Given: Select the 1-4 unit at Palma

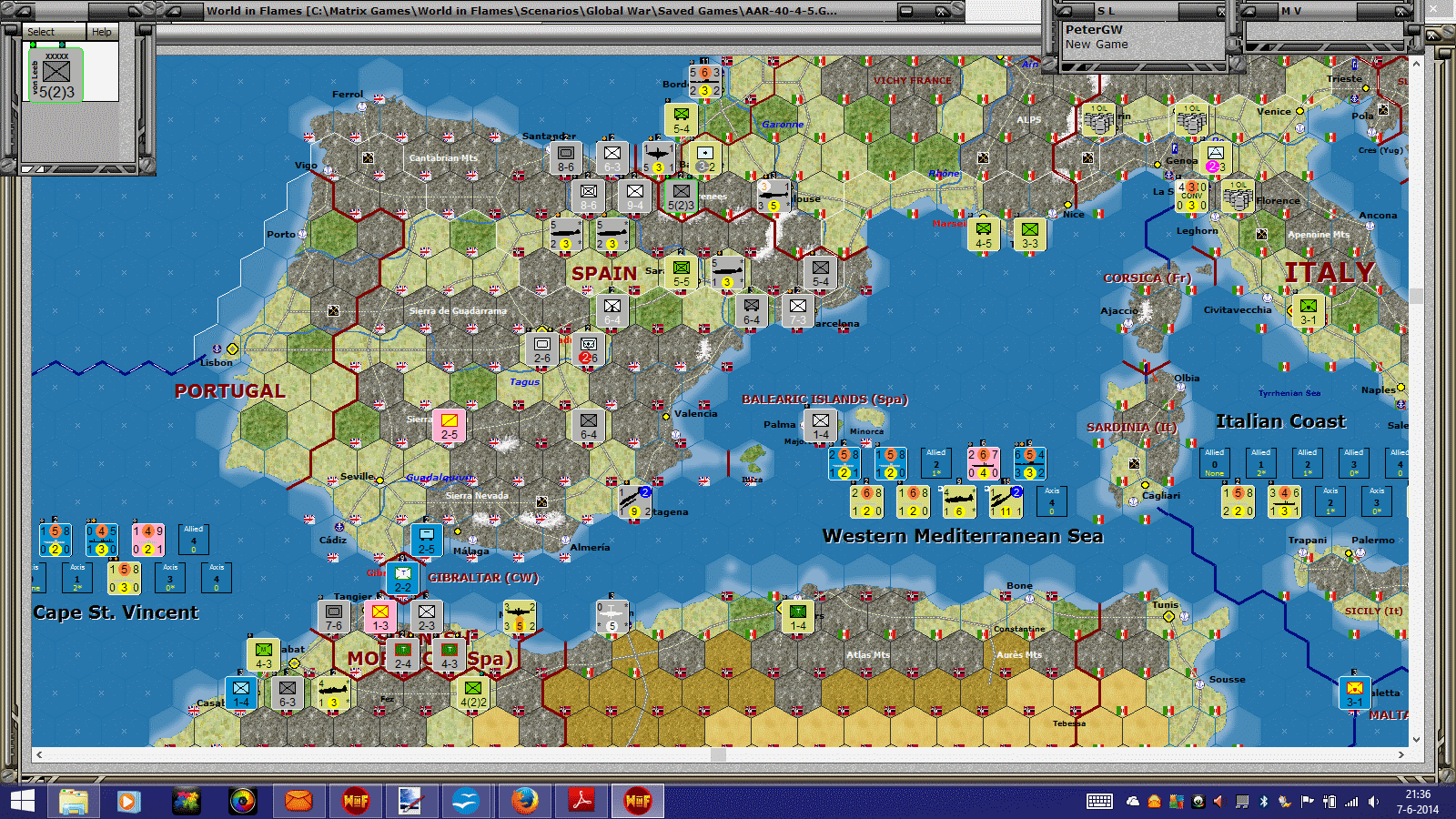Looking at the screenshot, I should pos(821,424).
